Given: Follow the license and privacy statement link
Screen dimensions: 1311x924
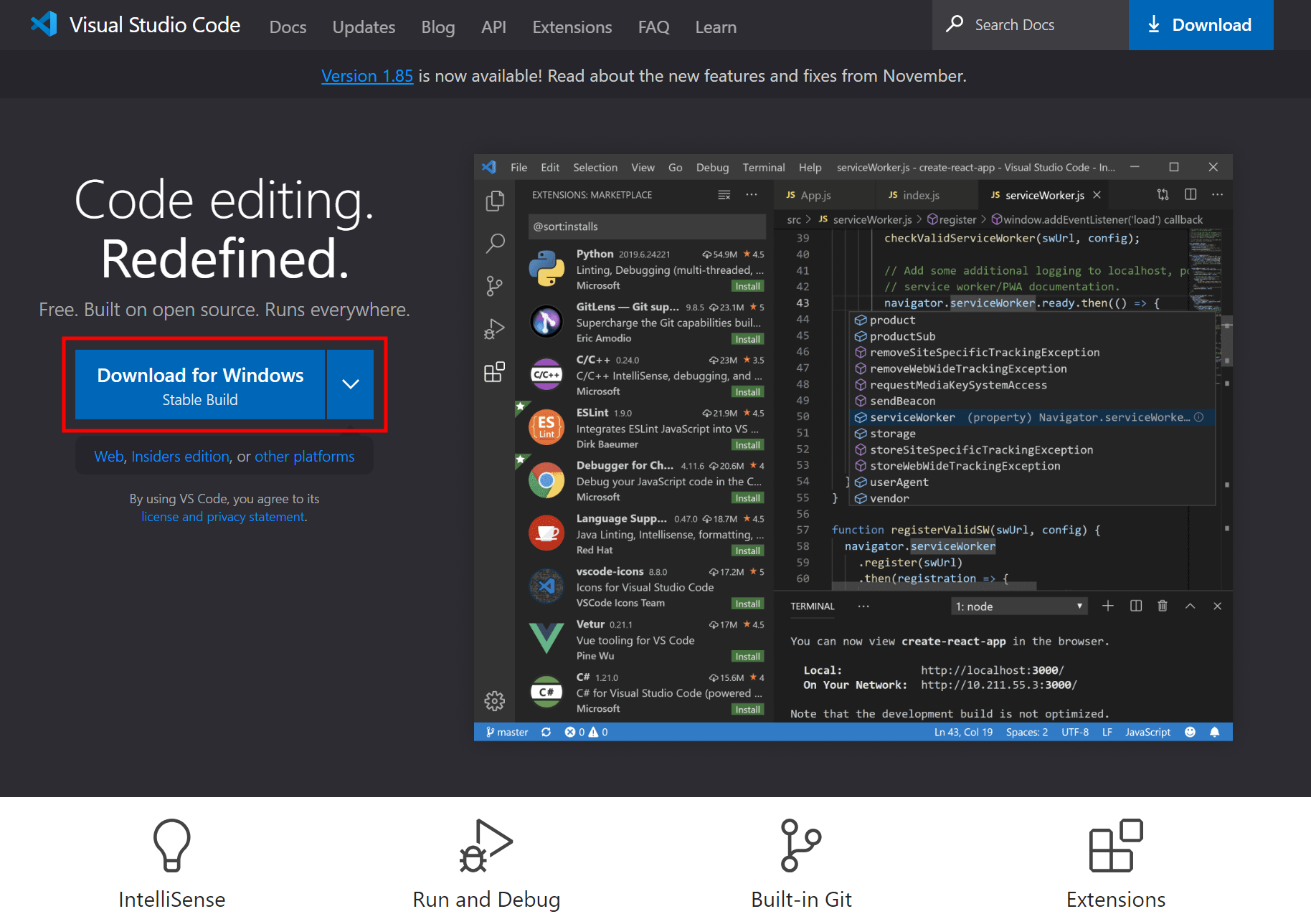Looking at the screenshot, I should coord(223,517).
